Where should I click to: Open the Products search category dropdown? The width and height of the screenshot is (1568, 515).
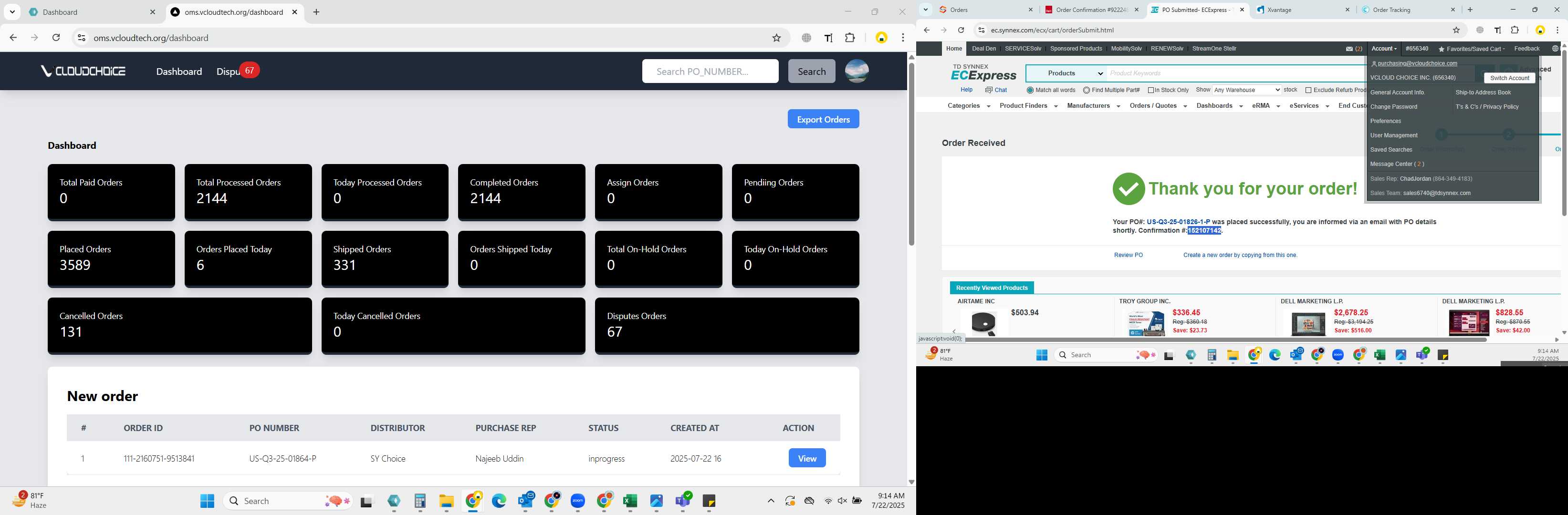click(1066, 73)
